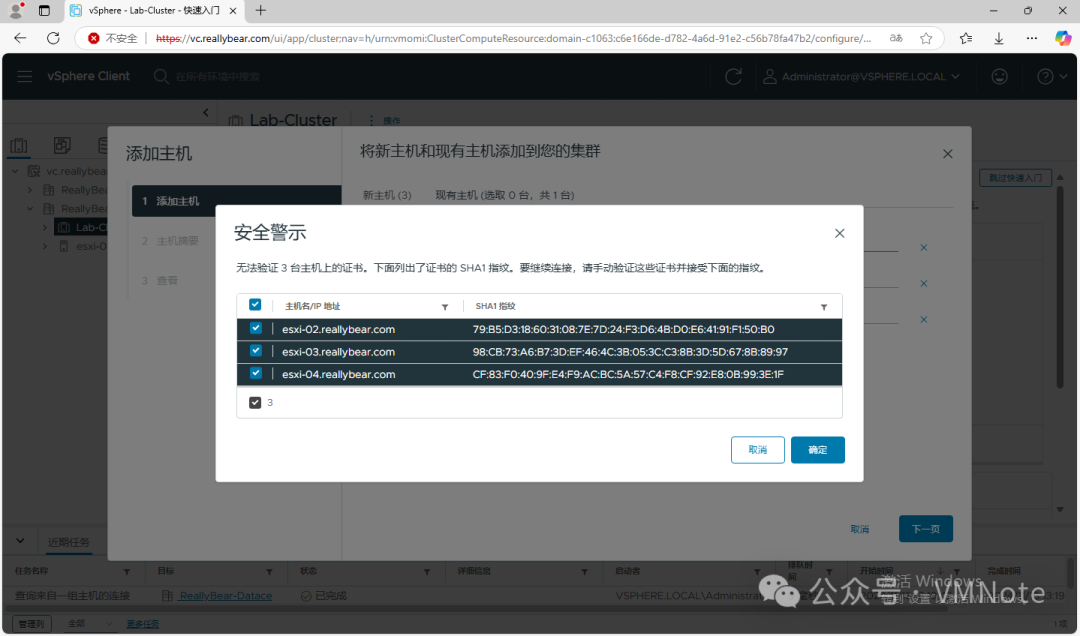Uncheck esxi-03.reallybear.com host row
Screen dimensions: 1080x636
click(256, 351)
